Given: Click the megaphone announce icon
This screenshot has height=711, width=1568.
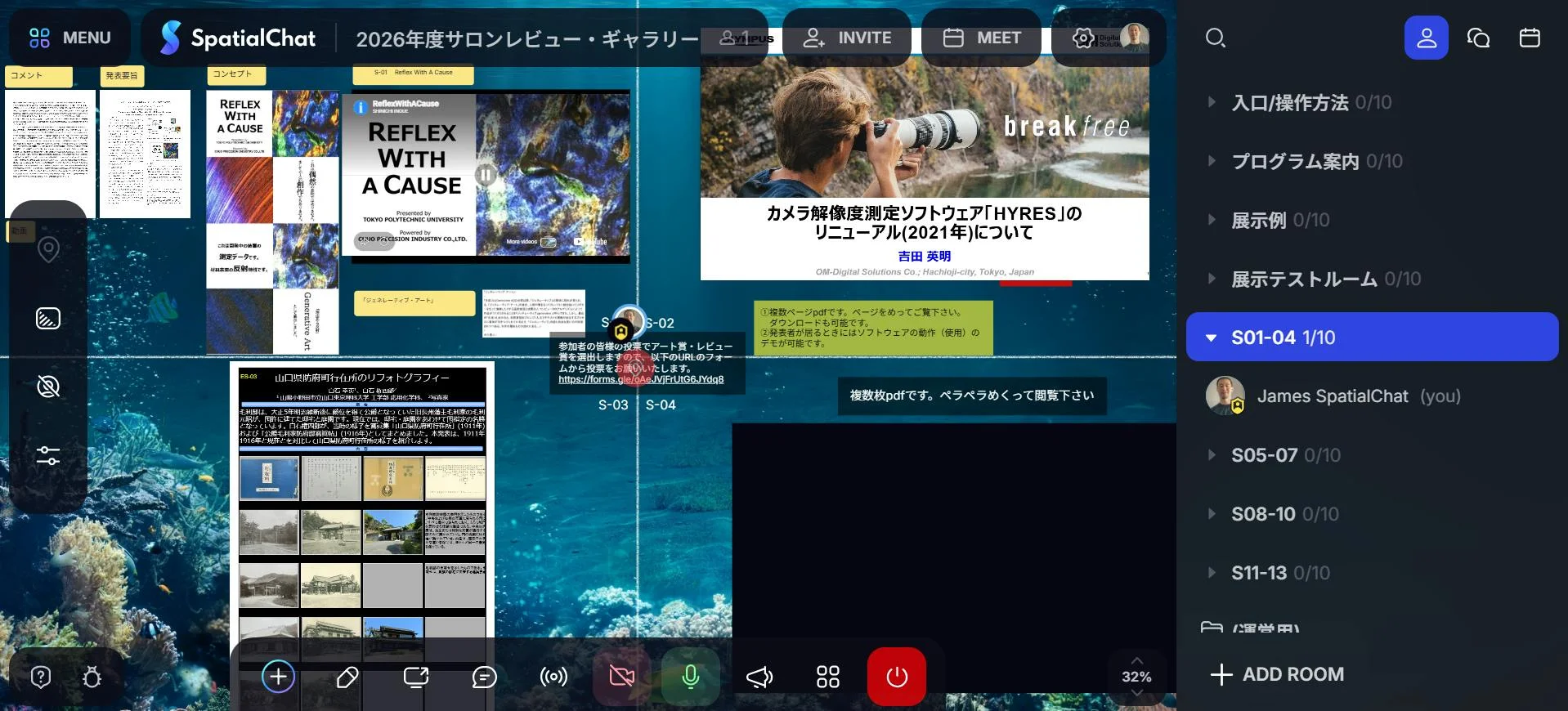Looking at the screenshot, I should pyautogui.click(x=759, y=677).
